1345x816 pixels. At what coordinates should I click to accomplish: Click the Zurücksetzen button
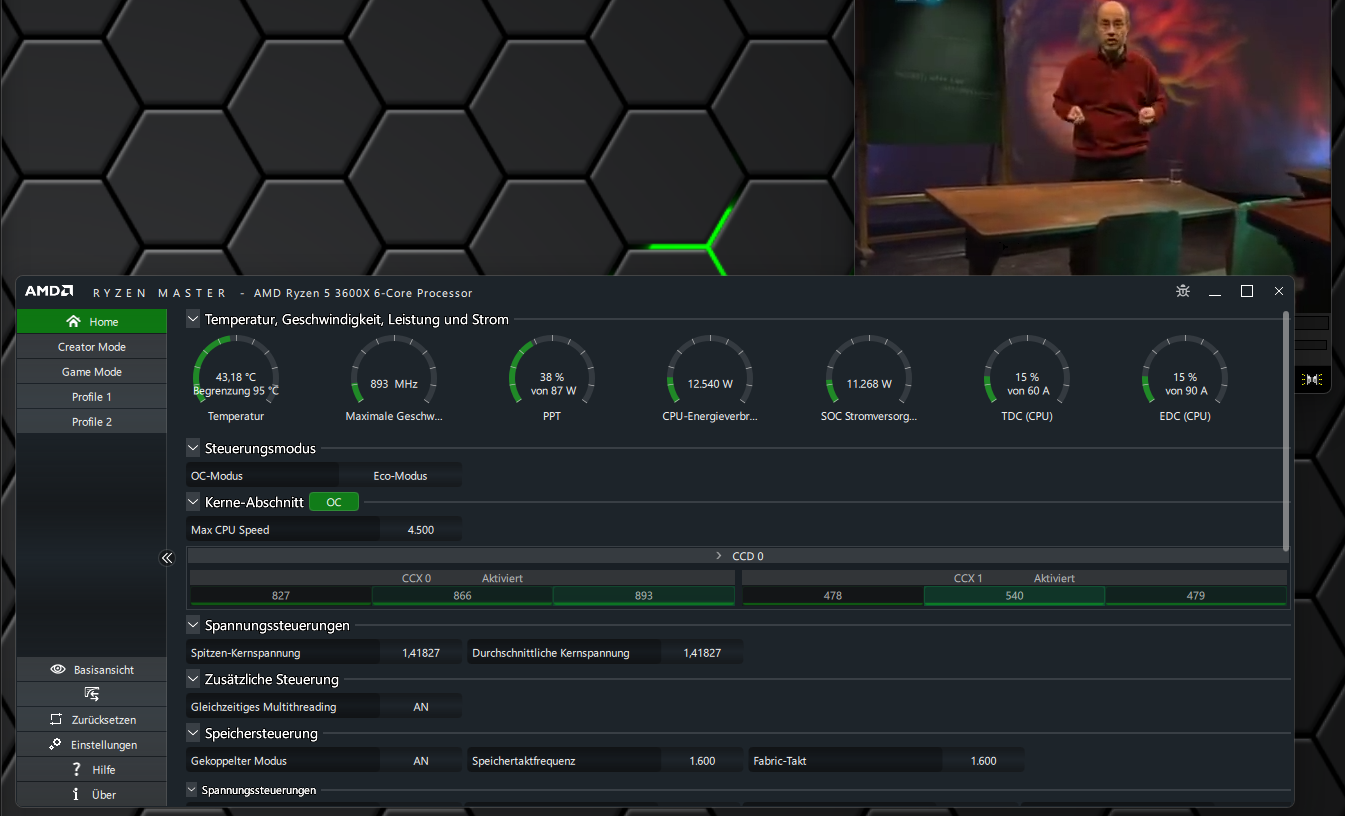92,719
